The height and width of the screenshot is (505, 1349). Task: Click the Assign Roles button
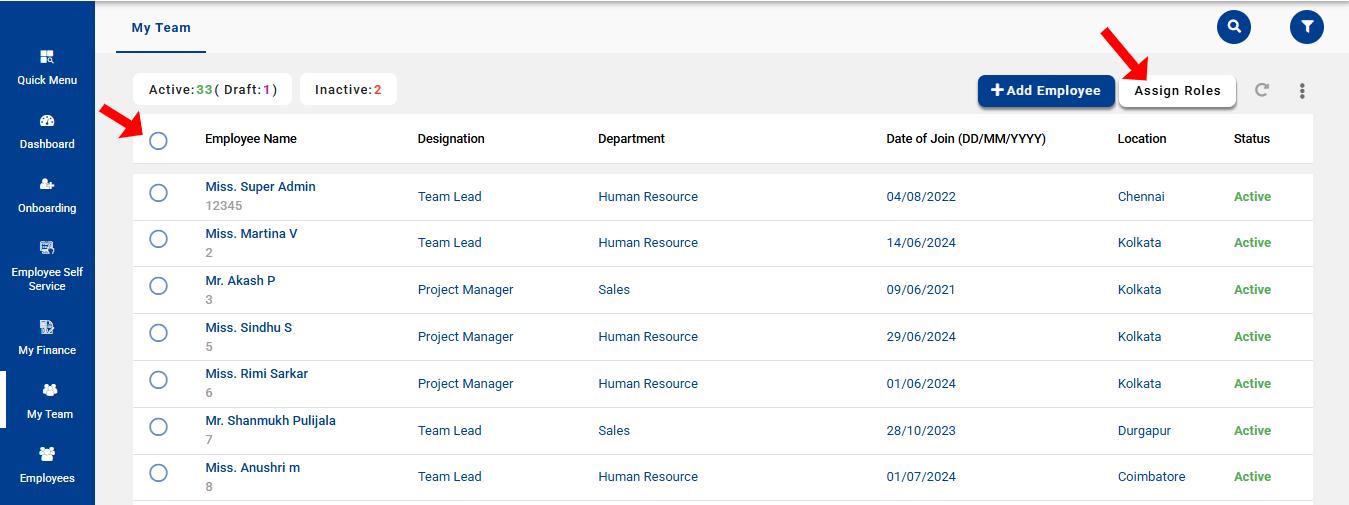(x=1177, y=91)
